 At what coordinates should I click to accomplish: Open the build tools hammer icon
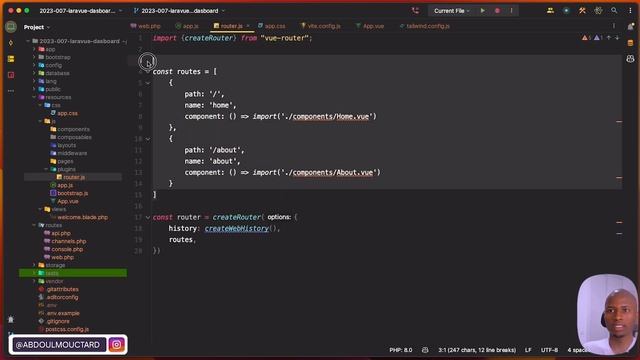[x=582, y=11]
